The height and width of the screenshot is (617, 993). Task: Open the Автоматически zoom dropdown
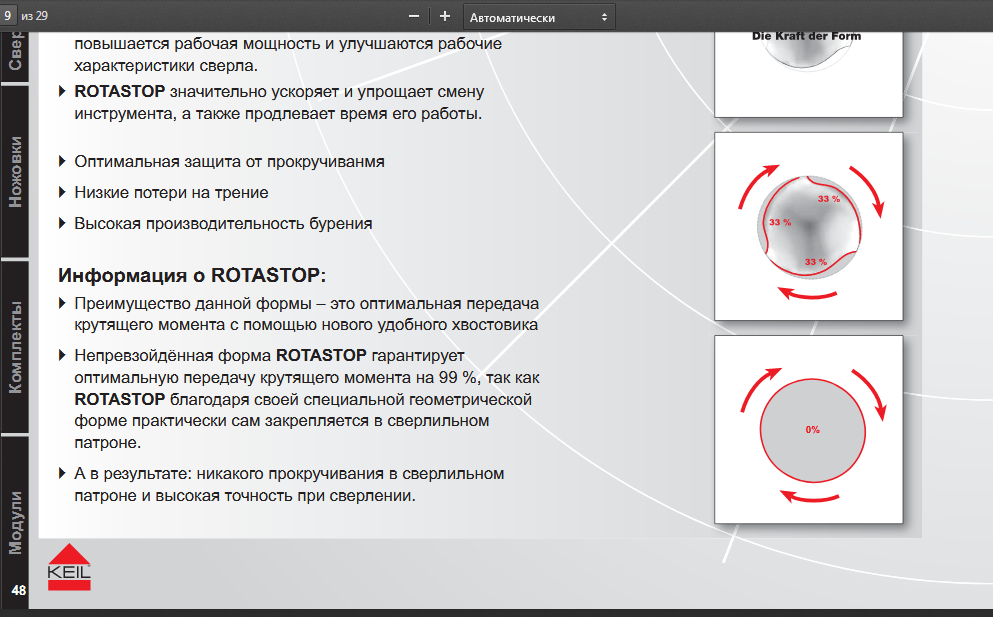(538, 17)
